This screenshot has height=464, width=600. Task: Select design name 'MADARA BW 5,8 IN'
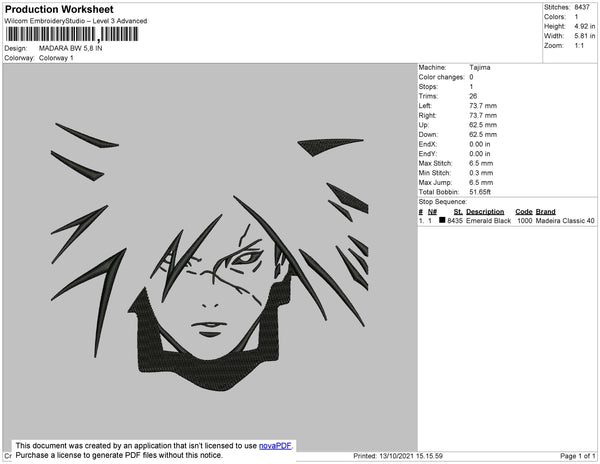tap(70, 48)
